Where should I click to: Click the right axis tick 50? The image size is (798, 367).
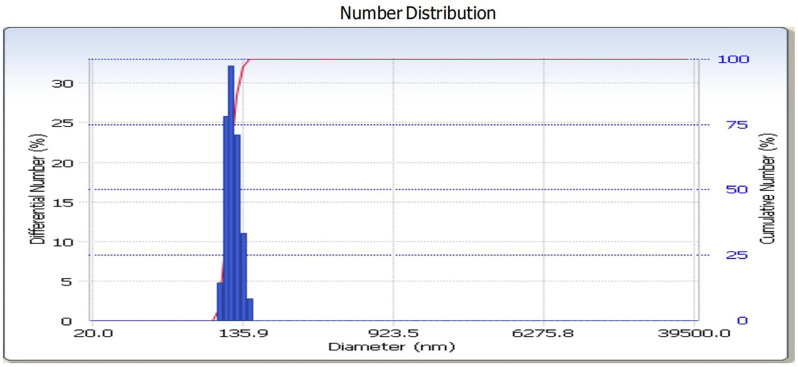point(737,189)
